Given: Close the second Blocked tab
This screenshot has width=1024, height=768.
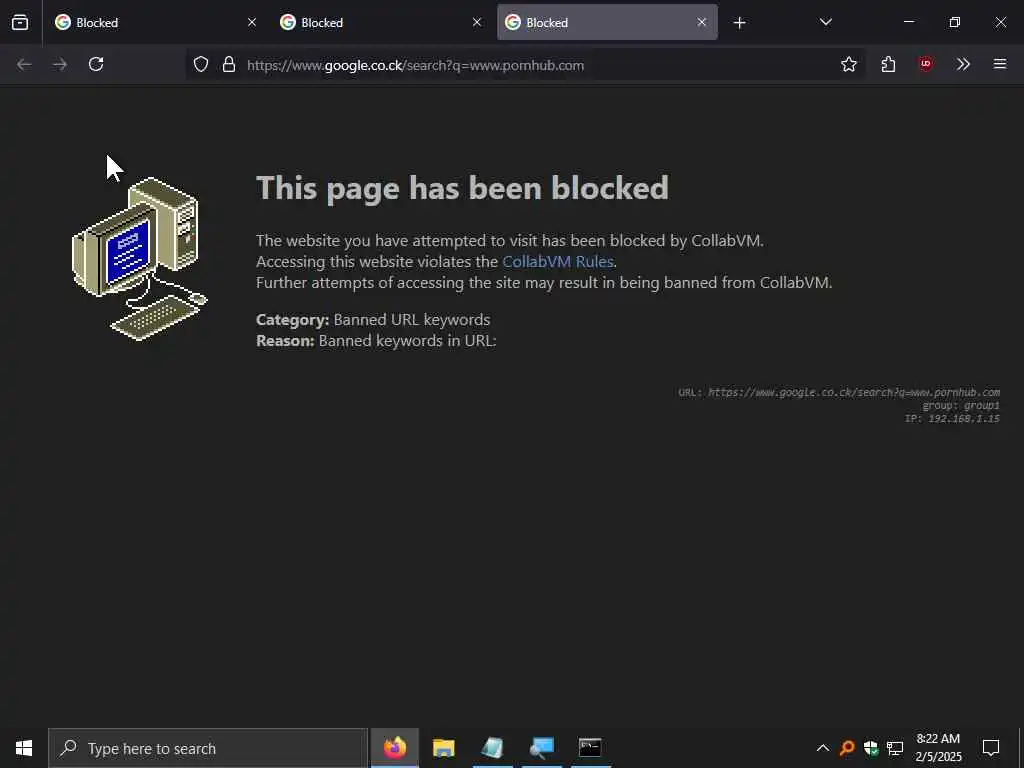Looking at the screenshot, I should click(x=477, y=22).
